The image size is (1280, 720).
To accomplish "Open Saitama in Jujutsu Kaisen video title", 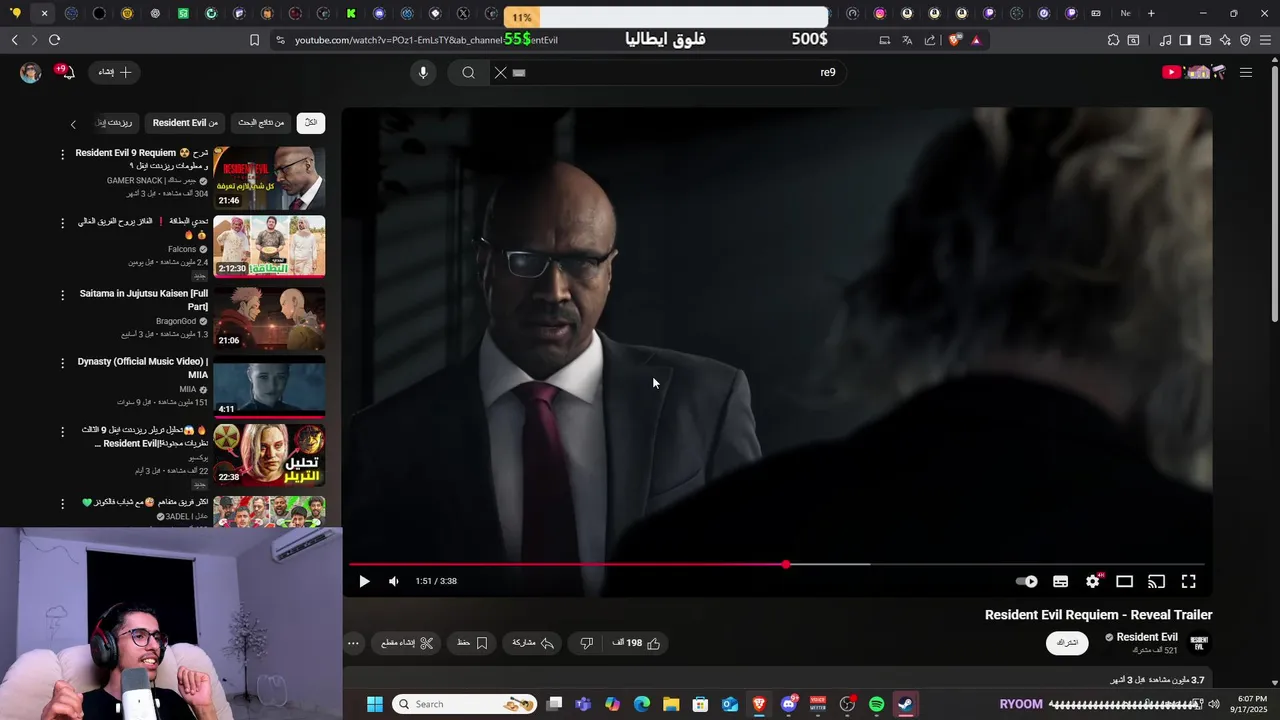I will point(144,300).
